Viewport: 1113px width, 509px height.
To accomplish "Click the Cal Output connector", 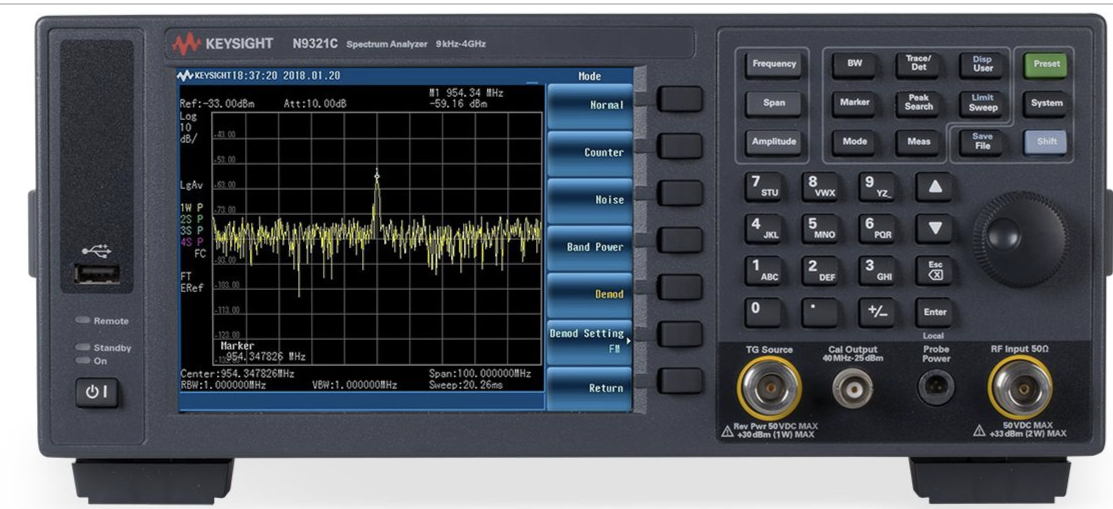I will click(852, 385).
